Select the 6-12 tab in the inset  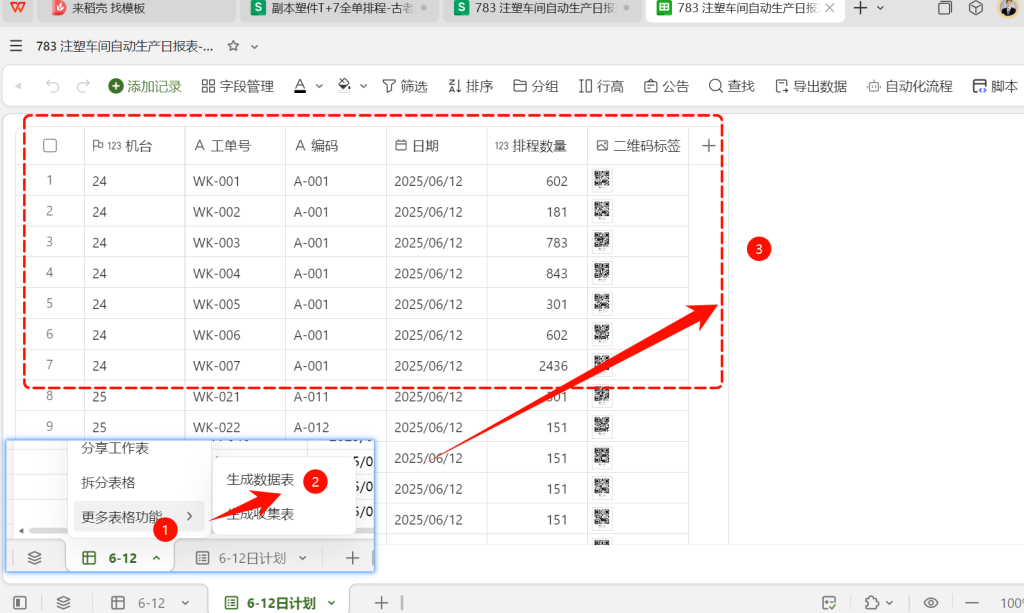click(x=122, y=558)
